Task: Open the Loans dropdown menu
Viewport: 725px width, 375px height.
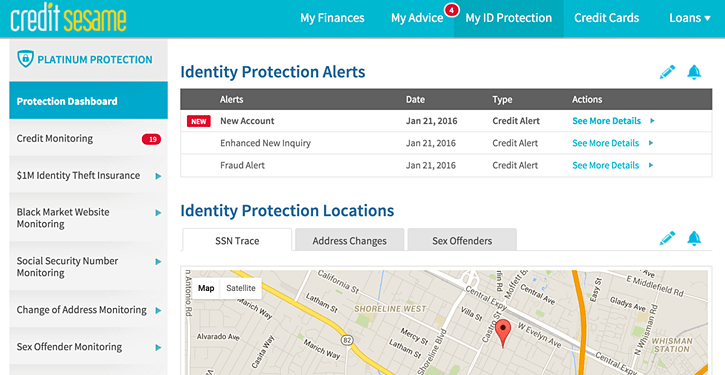Action: 689,18
